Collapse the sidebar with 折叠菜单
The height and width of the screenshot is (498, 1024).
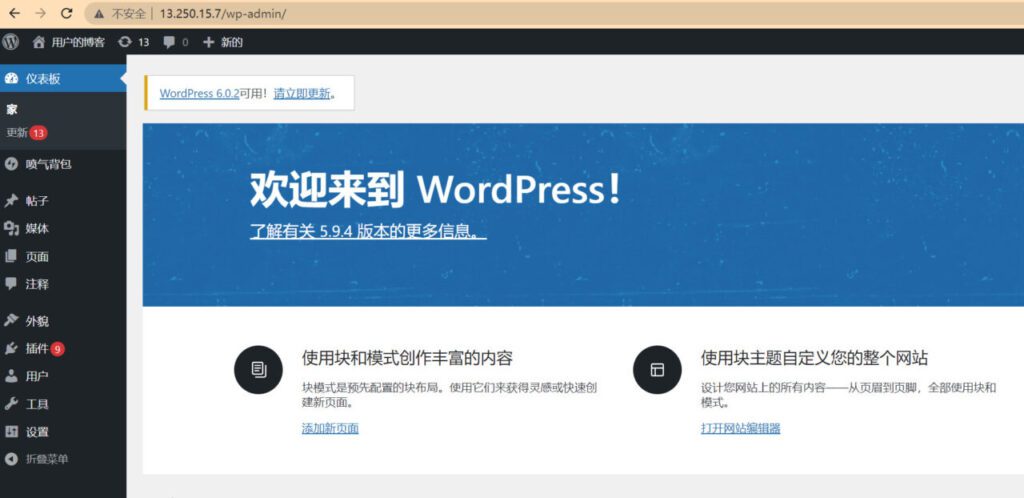pyautogui.click(x=46, y=459)
